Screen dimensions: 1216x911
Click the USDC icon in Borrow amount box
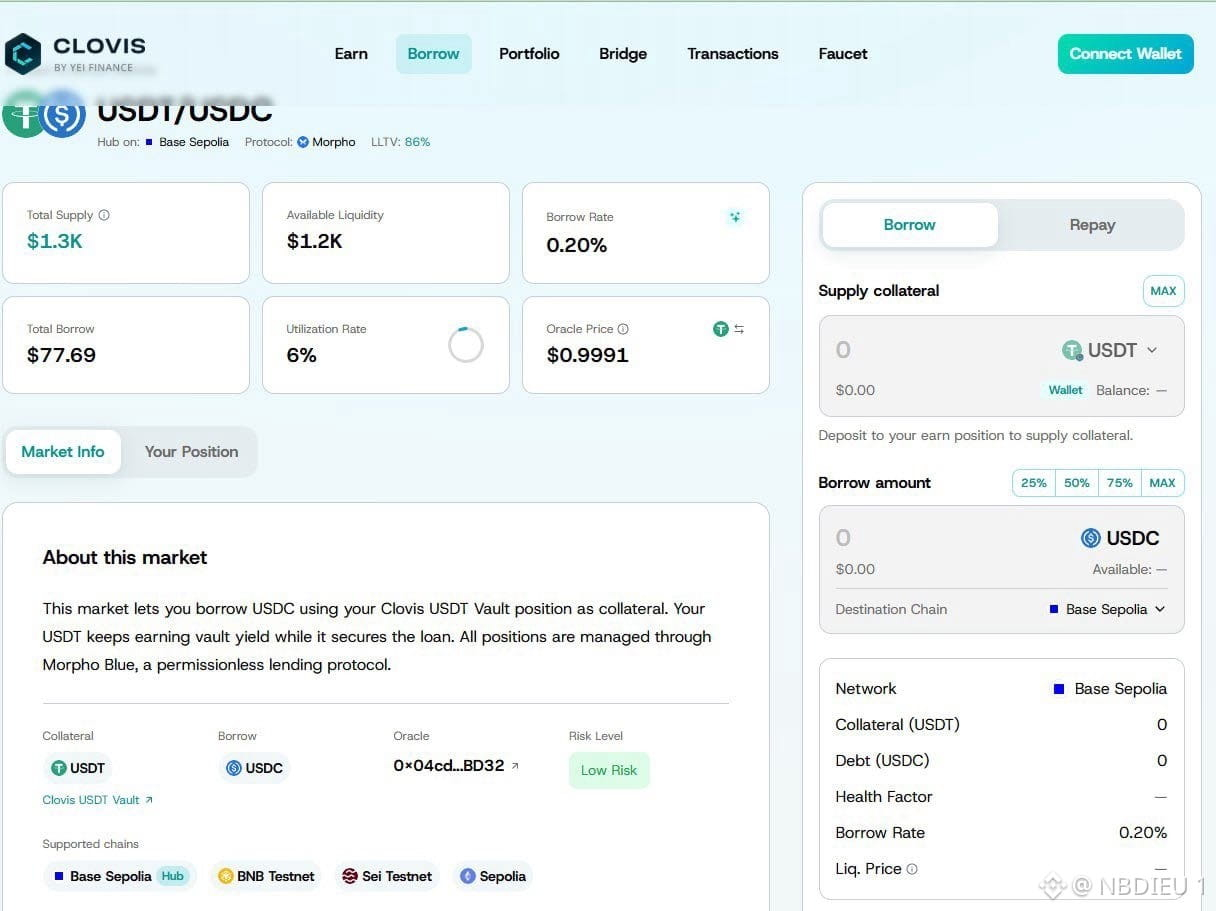[x=1091, y=538]
